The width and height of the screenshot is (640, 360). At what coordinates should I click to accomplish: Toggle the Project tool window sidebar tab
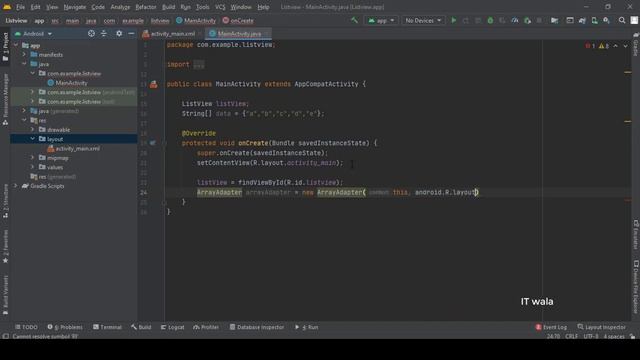(x=5, y=47)
